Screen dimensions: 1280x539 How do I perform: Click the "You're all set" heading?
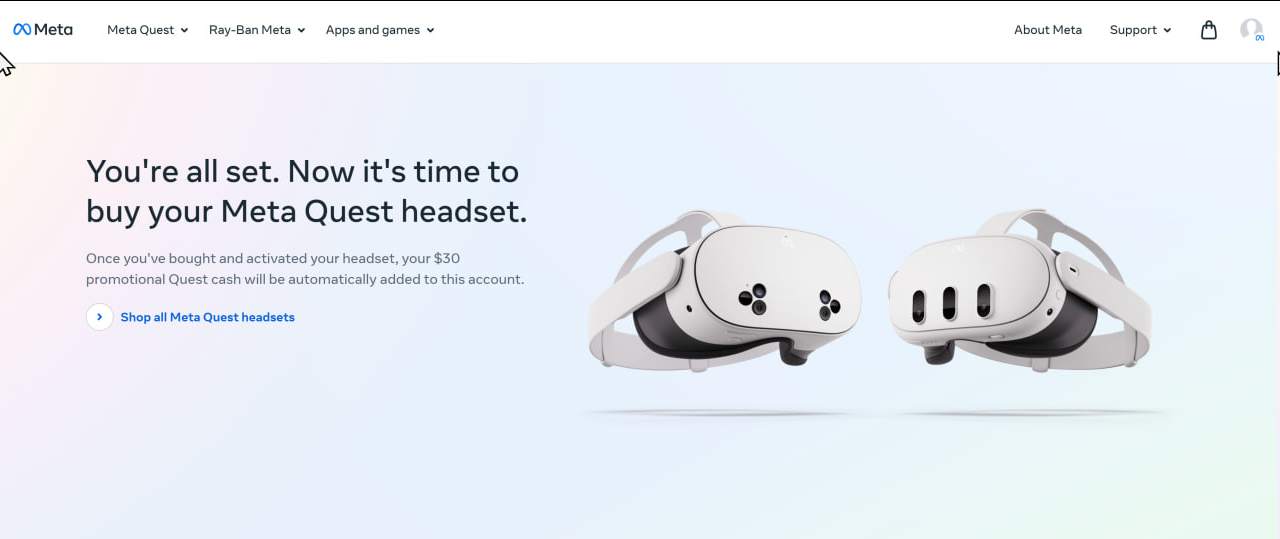pos(306,191)
